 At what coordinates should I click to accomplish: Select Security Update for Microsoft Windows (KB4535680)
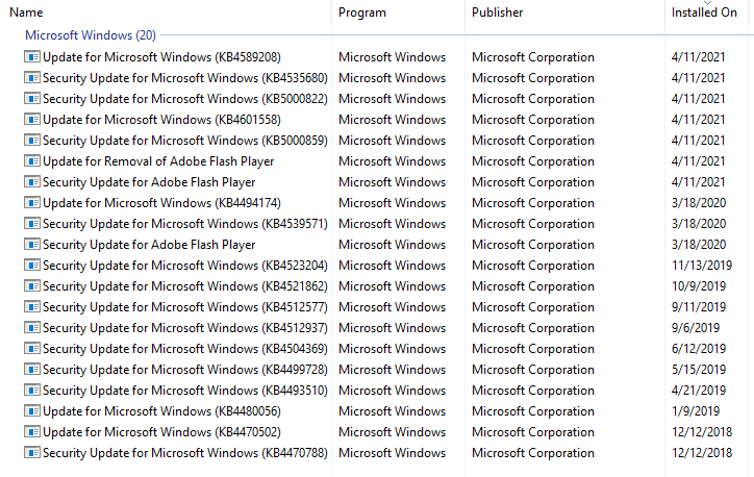click(x=185, y=77)
